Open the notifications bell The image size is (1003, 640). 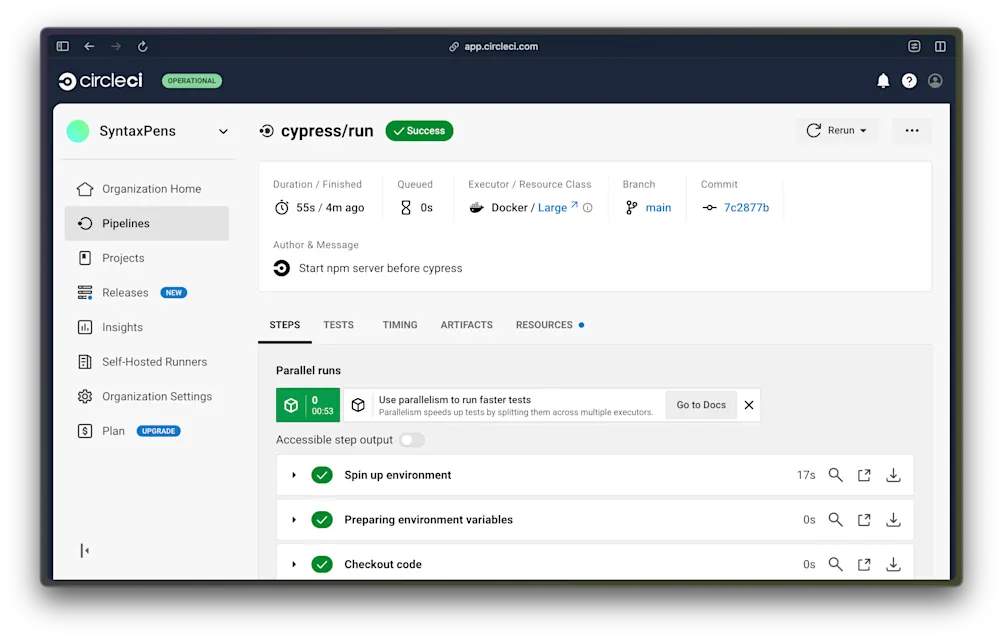tap(883, 81)
